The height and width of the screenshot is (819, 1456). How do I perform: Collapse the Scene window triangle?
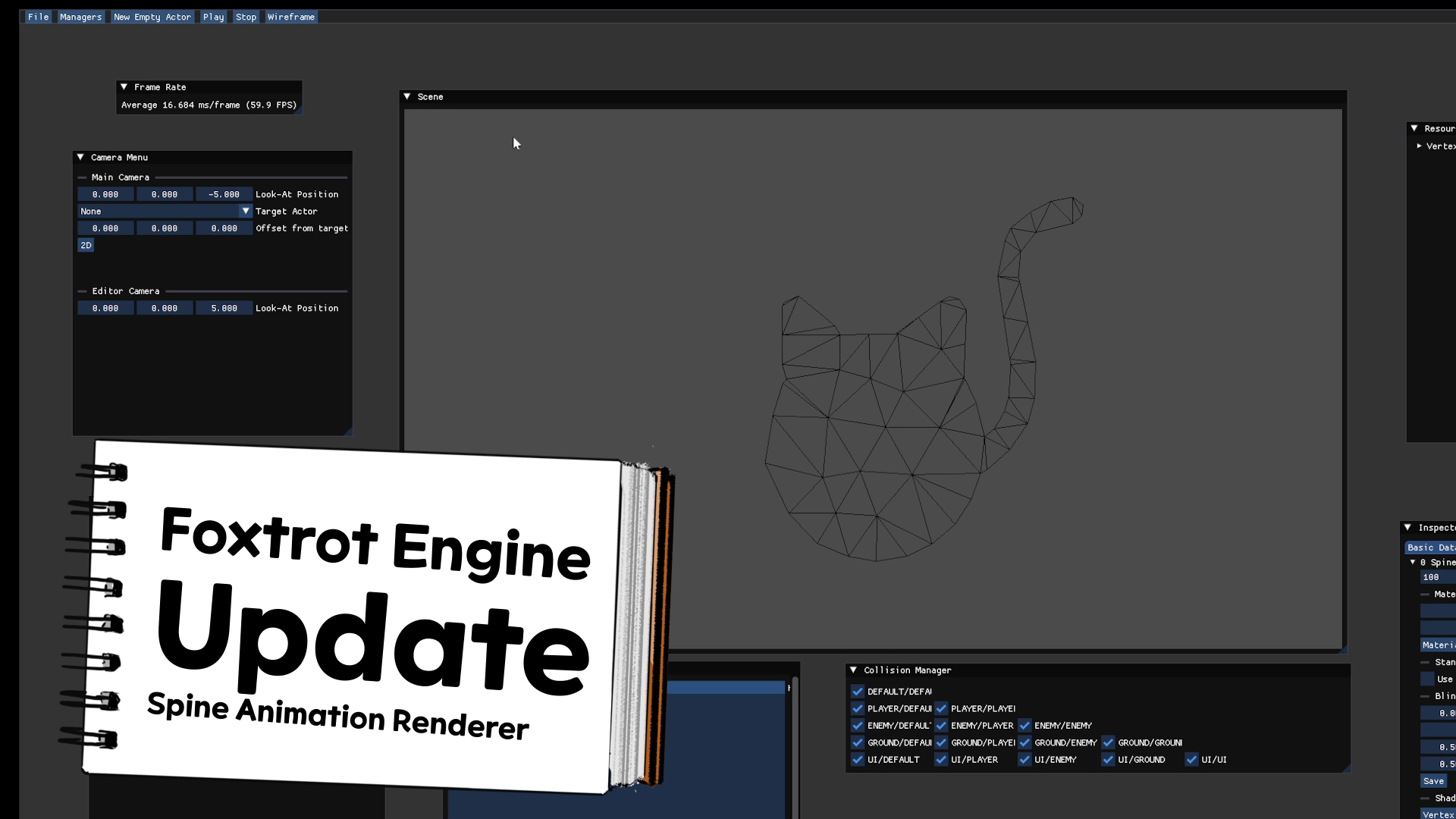[407, 97]
